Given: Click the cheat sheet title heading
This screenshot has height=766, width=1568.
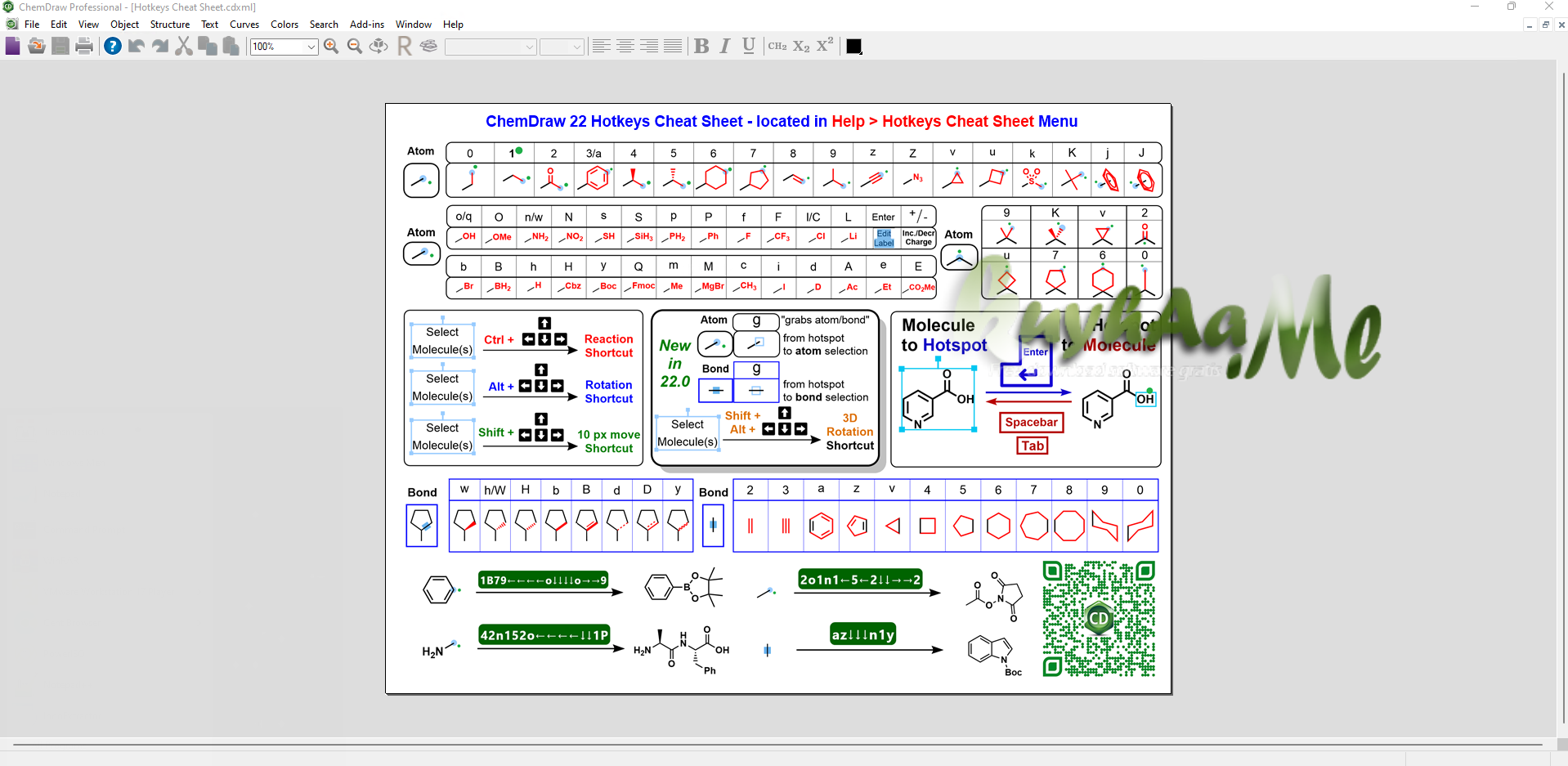Looking at the screenshot, I should 782,122.
